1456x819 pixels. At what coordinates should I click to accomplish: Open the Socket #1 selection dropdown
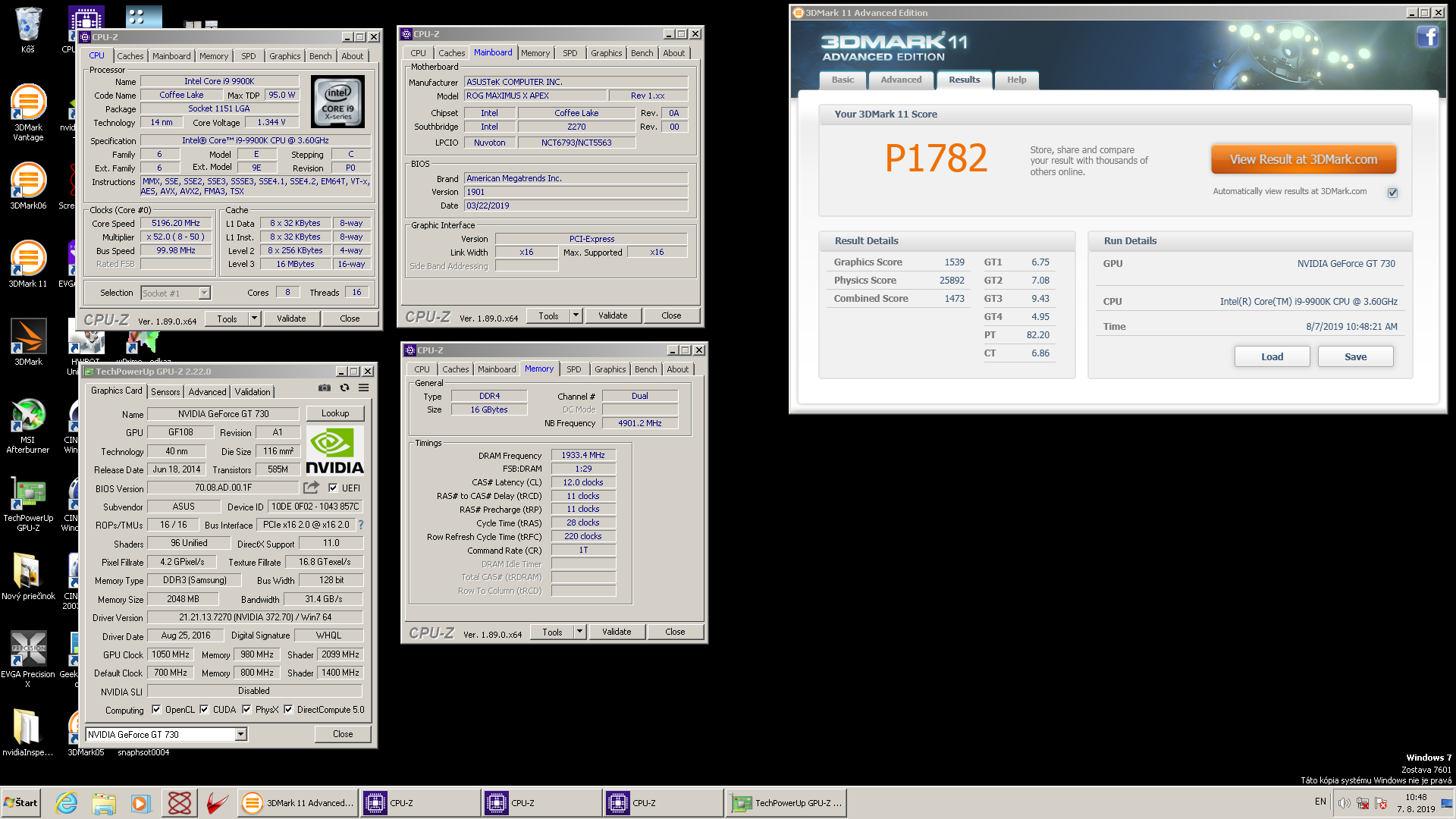pos(204,293)
